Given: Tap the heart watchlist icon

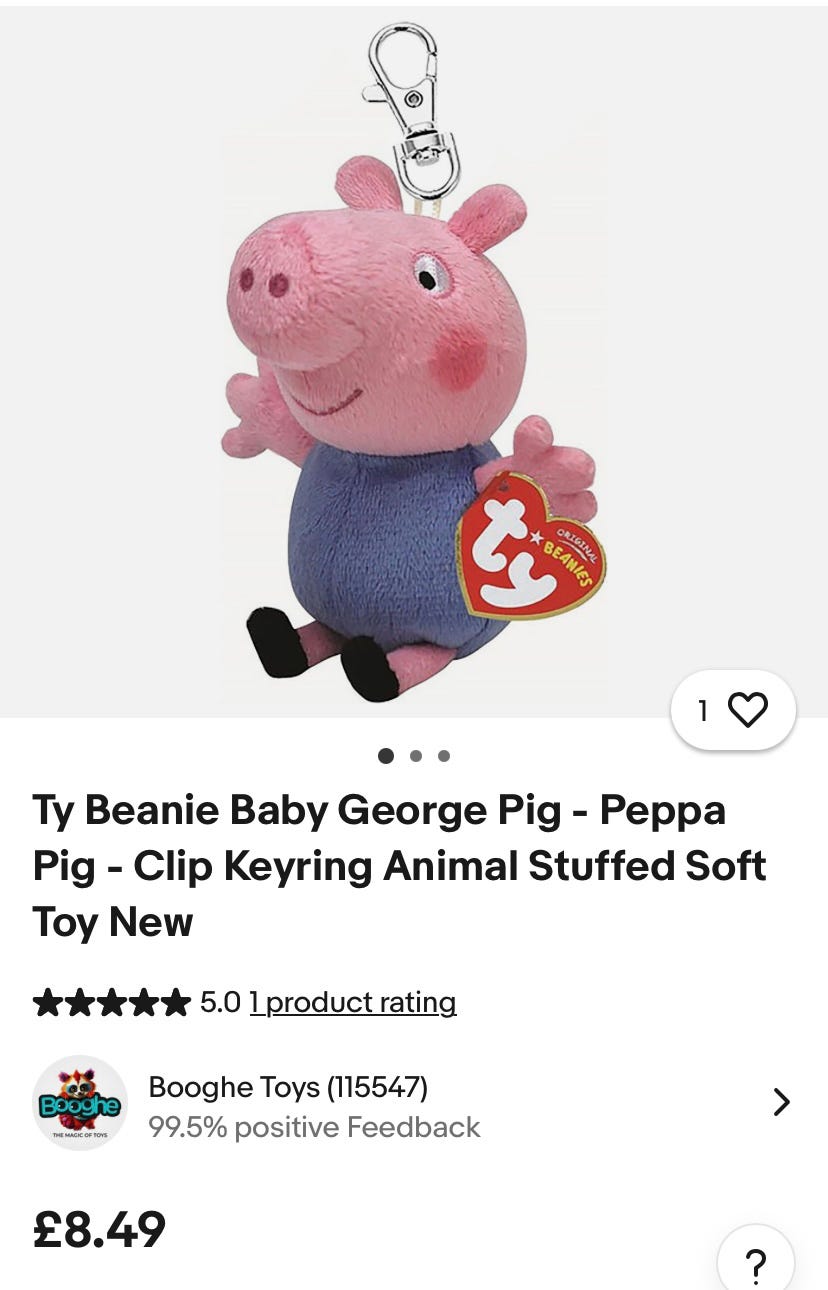Looking at the screenshot, I should [x=747, y=710].
